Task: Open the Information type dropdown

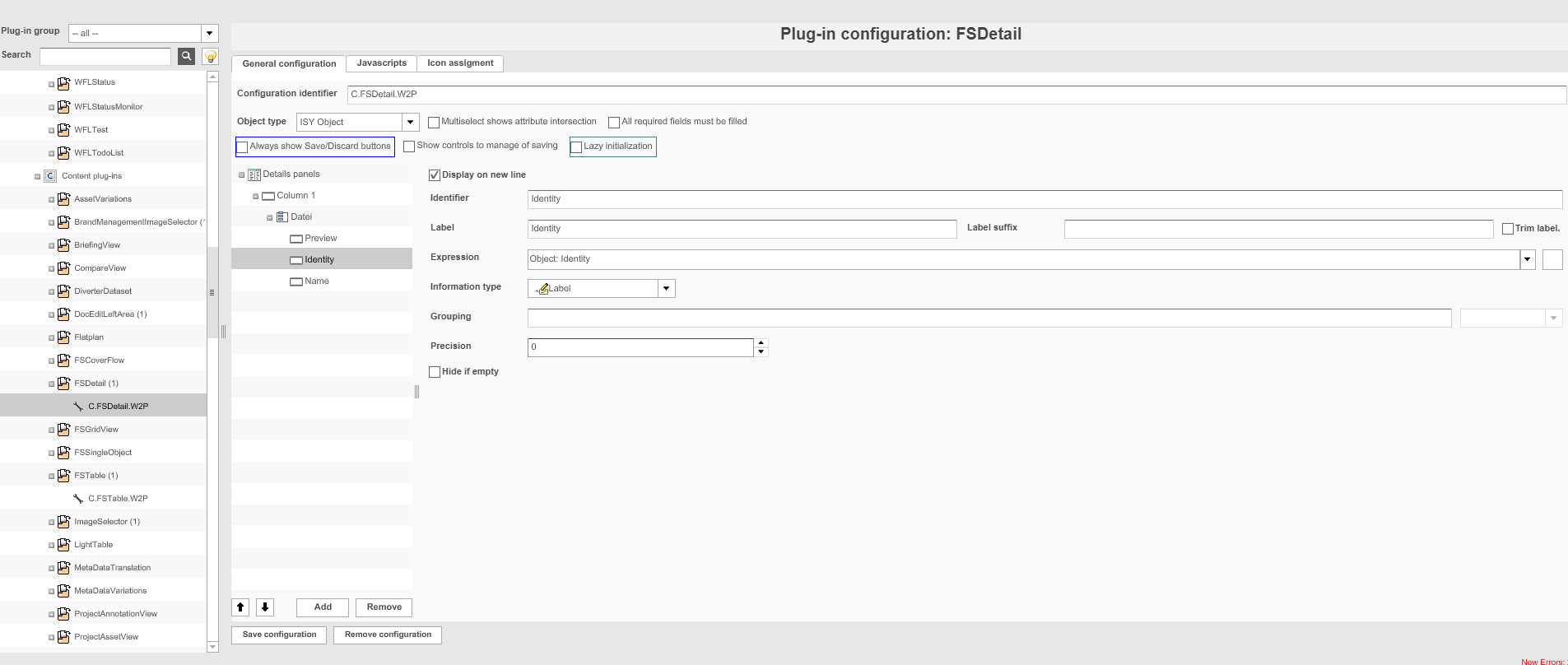Action: point(666,289)
